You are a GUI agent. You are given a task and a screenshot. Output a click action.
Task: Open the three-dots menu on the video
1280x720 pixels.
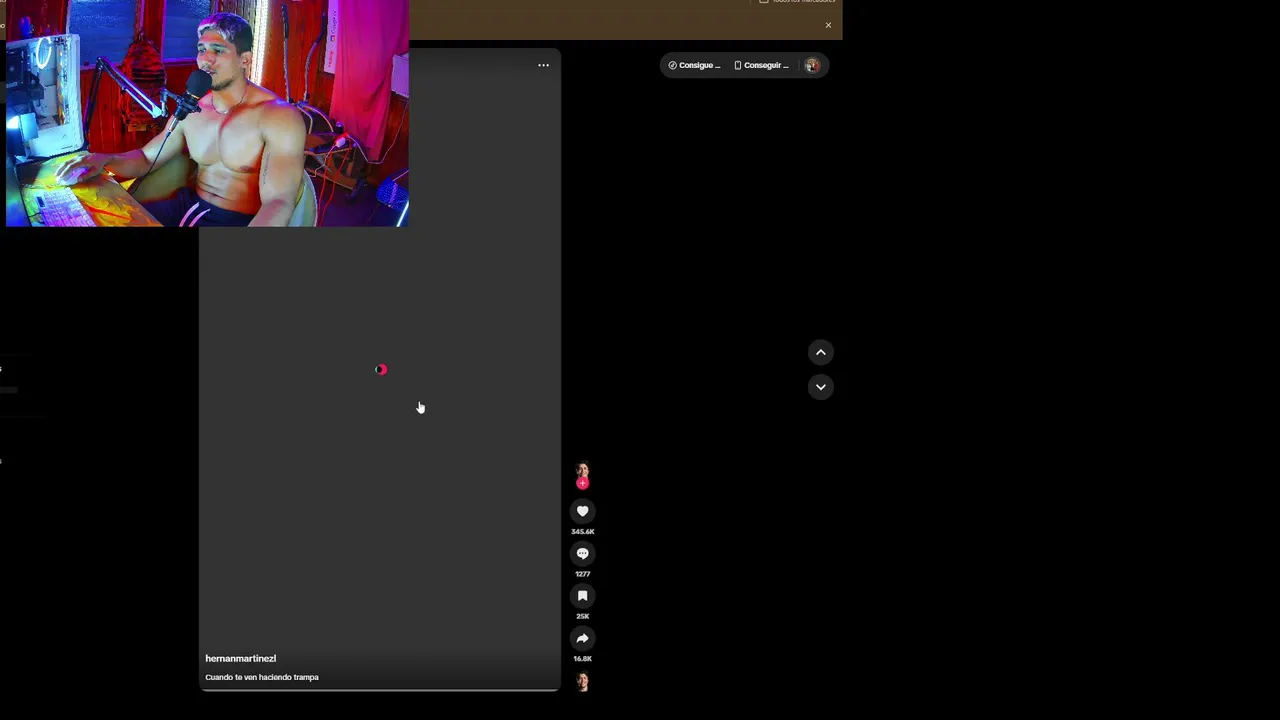tap(543, 65)
